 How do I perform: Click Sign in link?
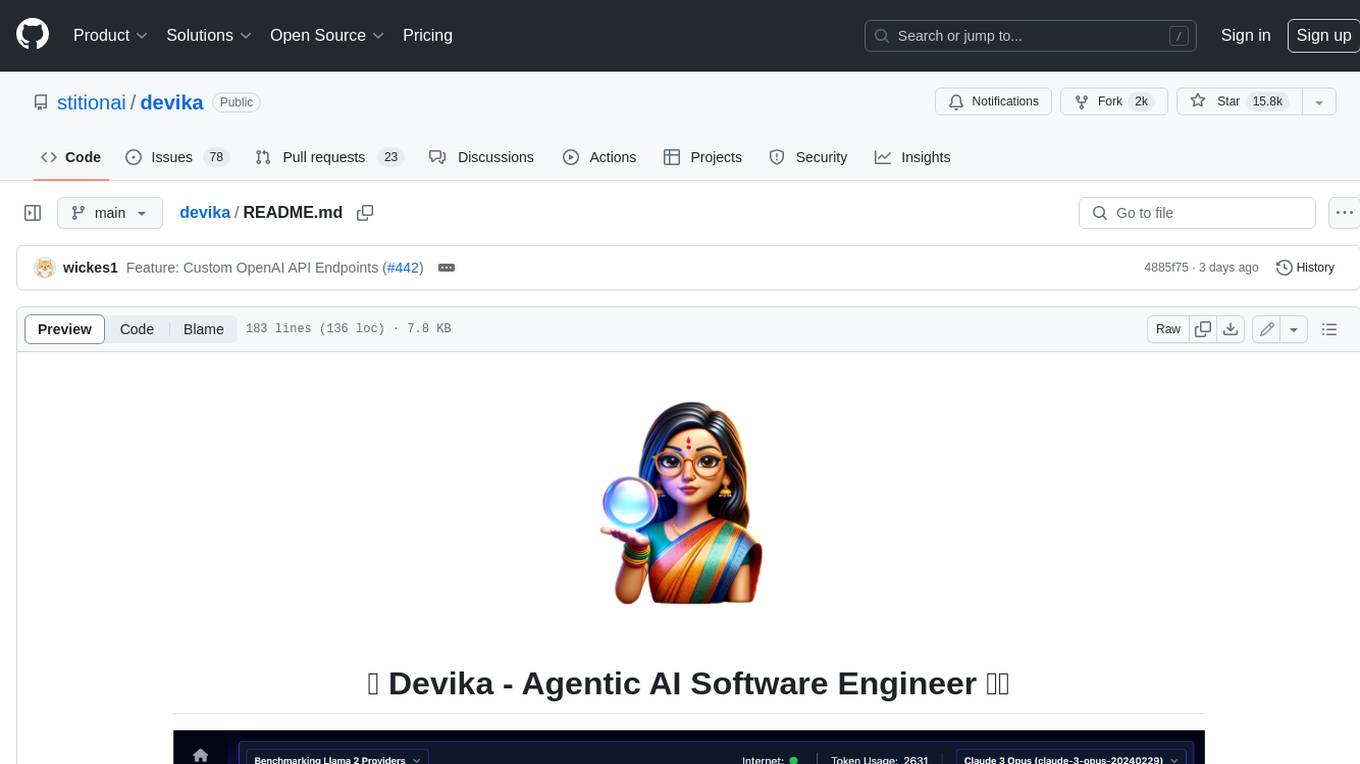1245,35
